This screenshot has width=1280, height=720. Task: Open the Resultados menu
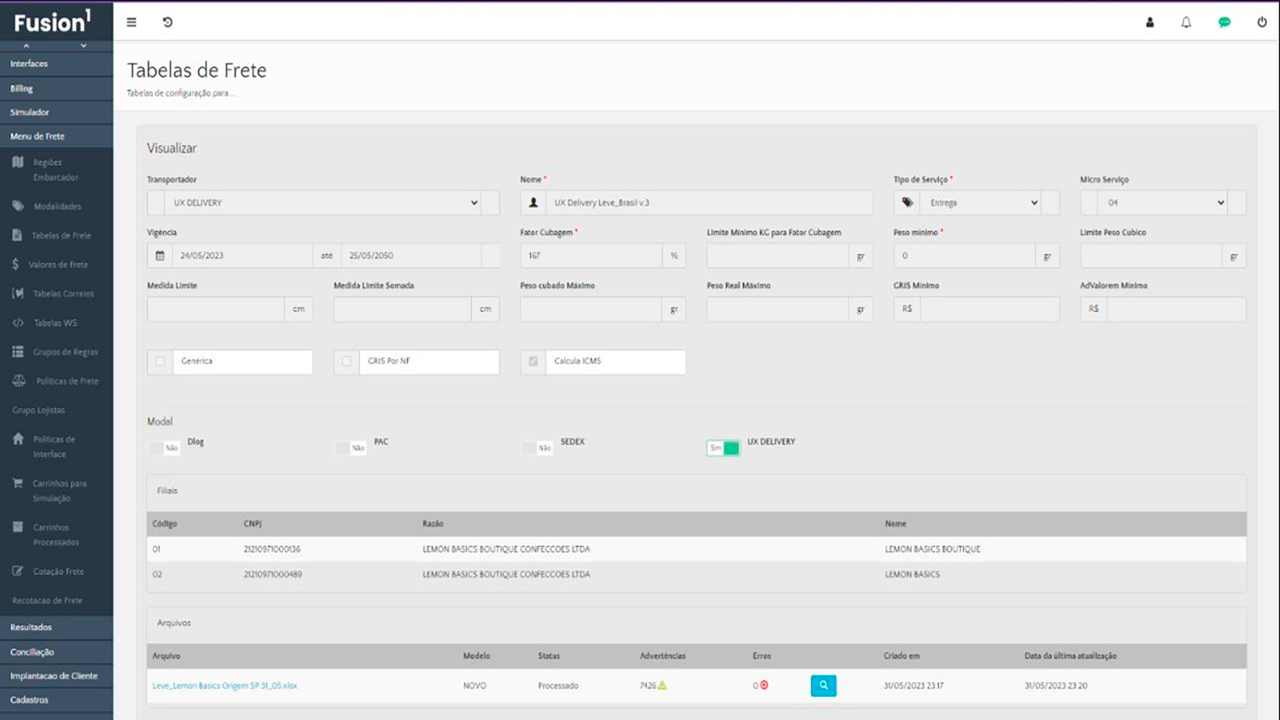pos(56,627)
